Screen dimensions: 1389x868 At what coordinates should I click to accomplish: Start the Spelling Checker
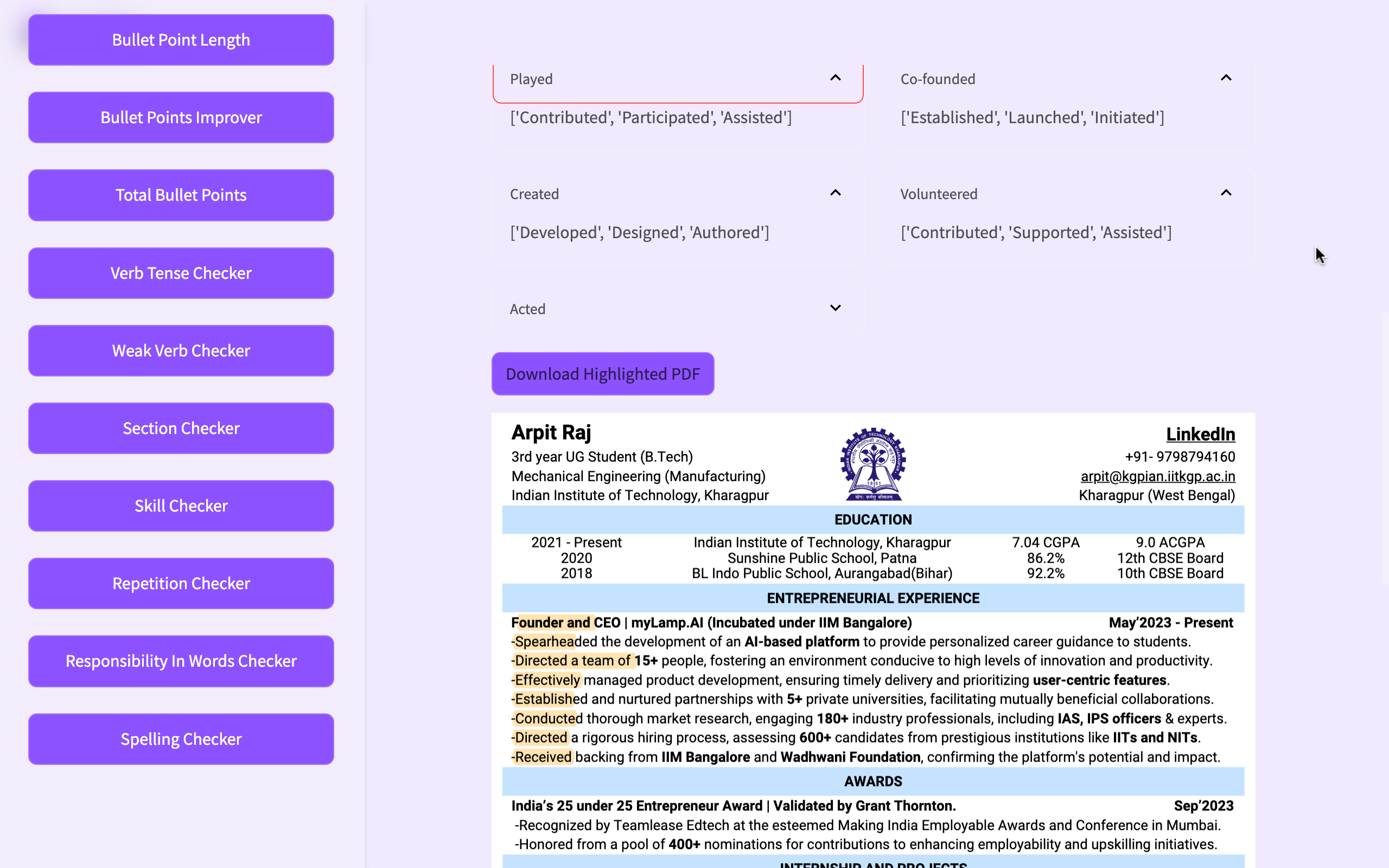tap(181, 739)
